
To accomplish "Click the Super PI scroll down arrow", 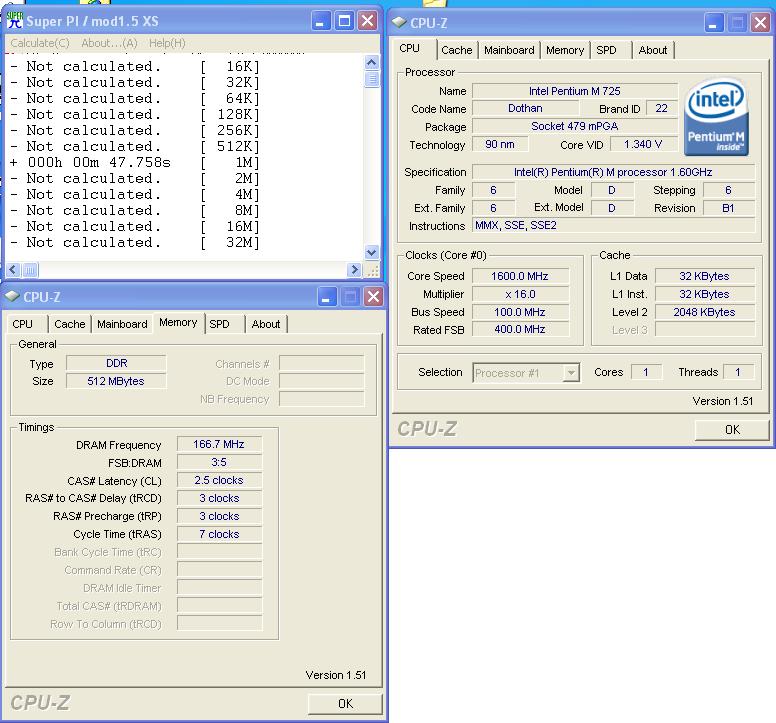I will click(372, 252).
